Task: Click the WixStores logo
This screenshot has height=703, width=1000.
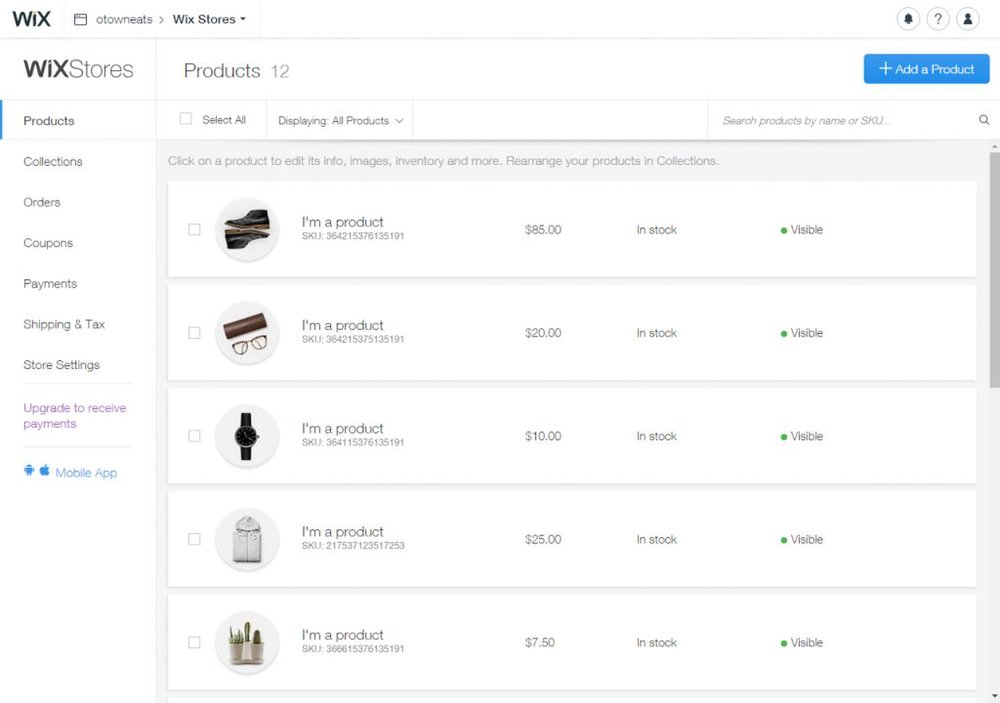Action: (78, 69)
